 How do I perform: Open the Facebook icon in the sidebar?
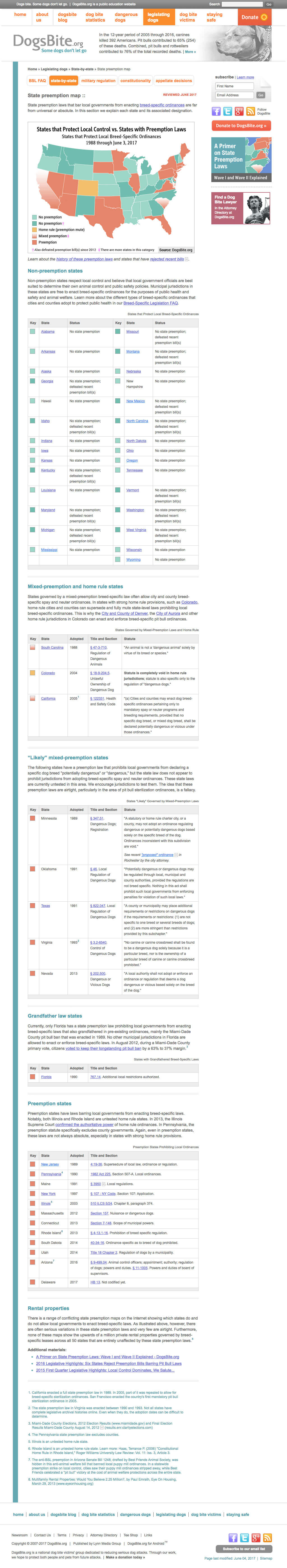pos(216,111)
